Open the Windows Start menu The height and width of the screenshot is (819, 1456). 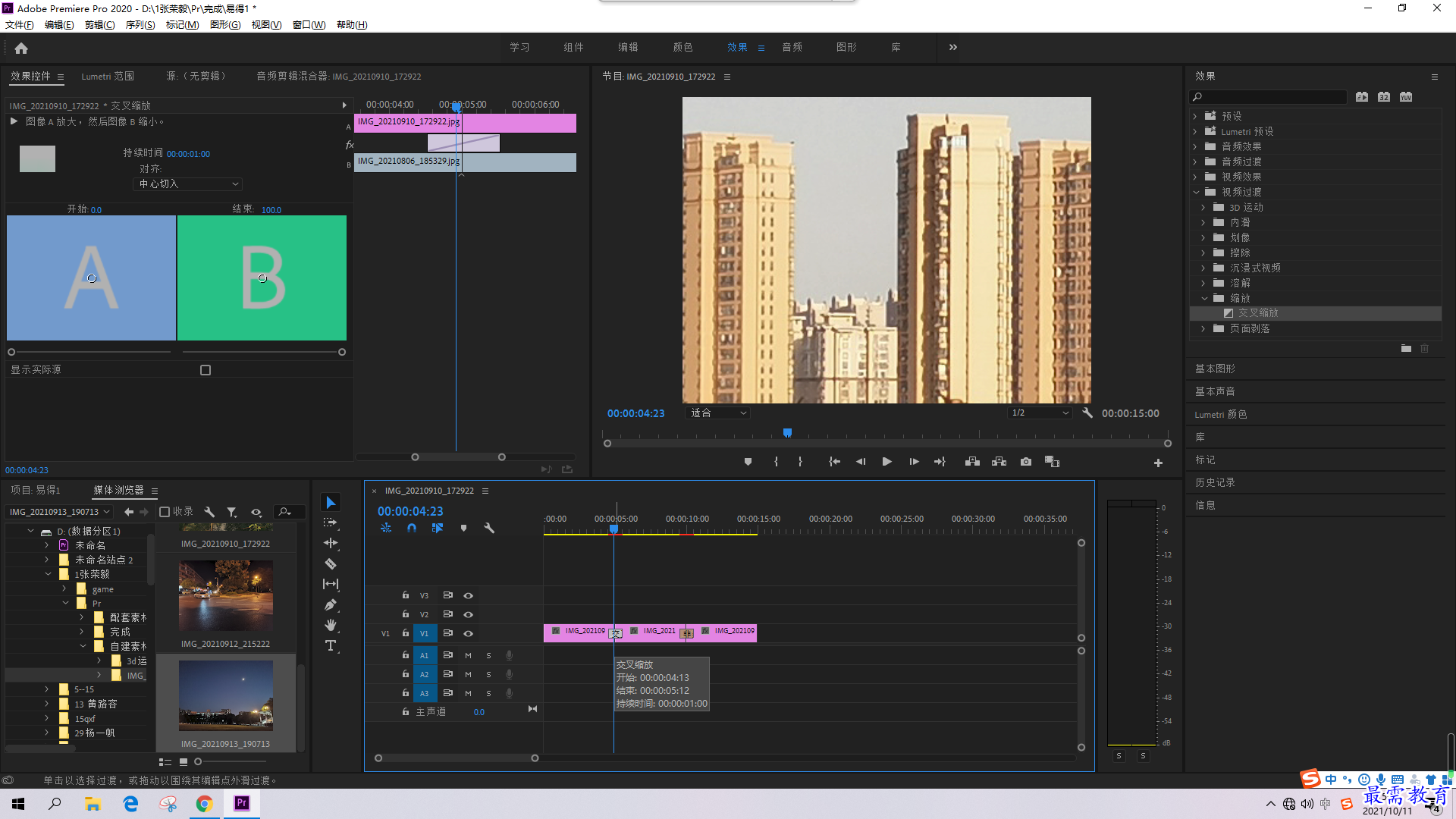click(18, 803)
